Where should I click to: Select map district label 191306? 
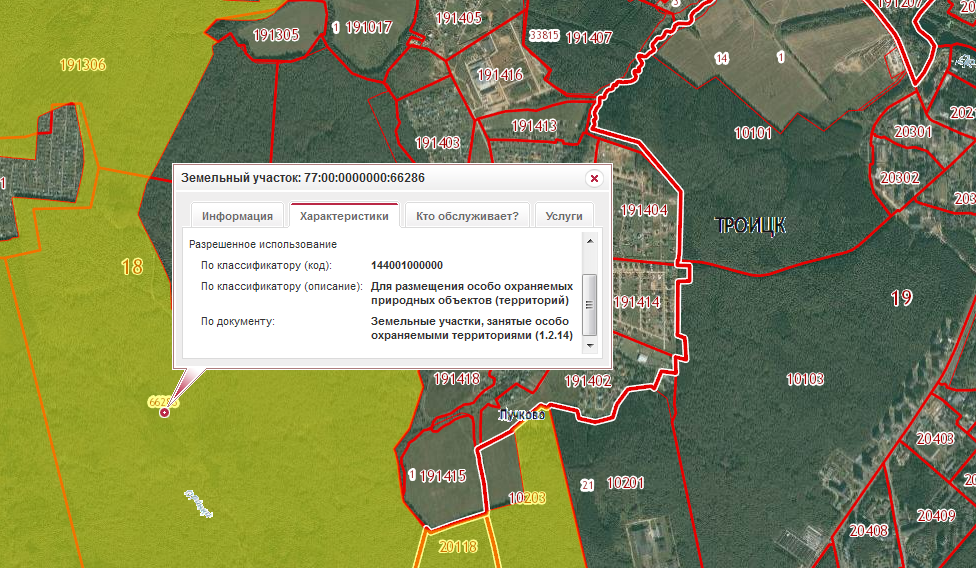pos(83,65)
